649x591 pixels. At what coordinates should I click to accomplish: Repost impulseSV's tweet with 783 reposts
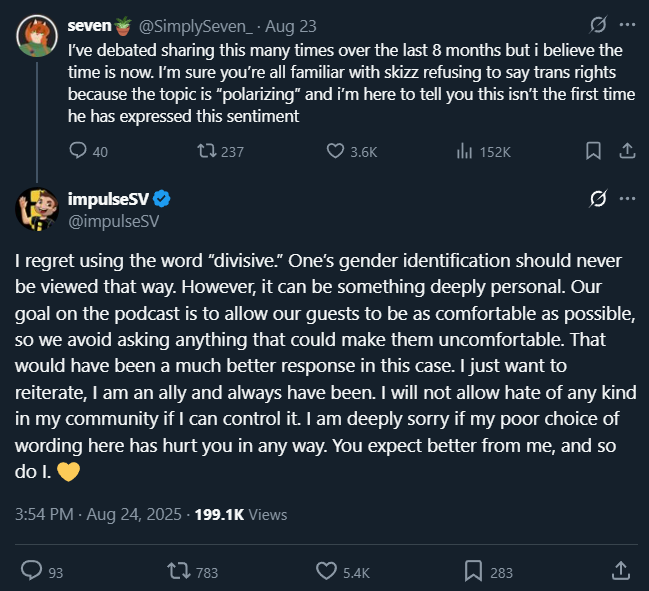click(x=176, y=571)
